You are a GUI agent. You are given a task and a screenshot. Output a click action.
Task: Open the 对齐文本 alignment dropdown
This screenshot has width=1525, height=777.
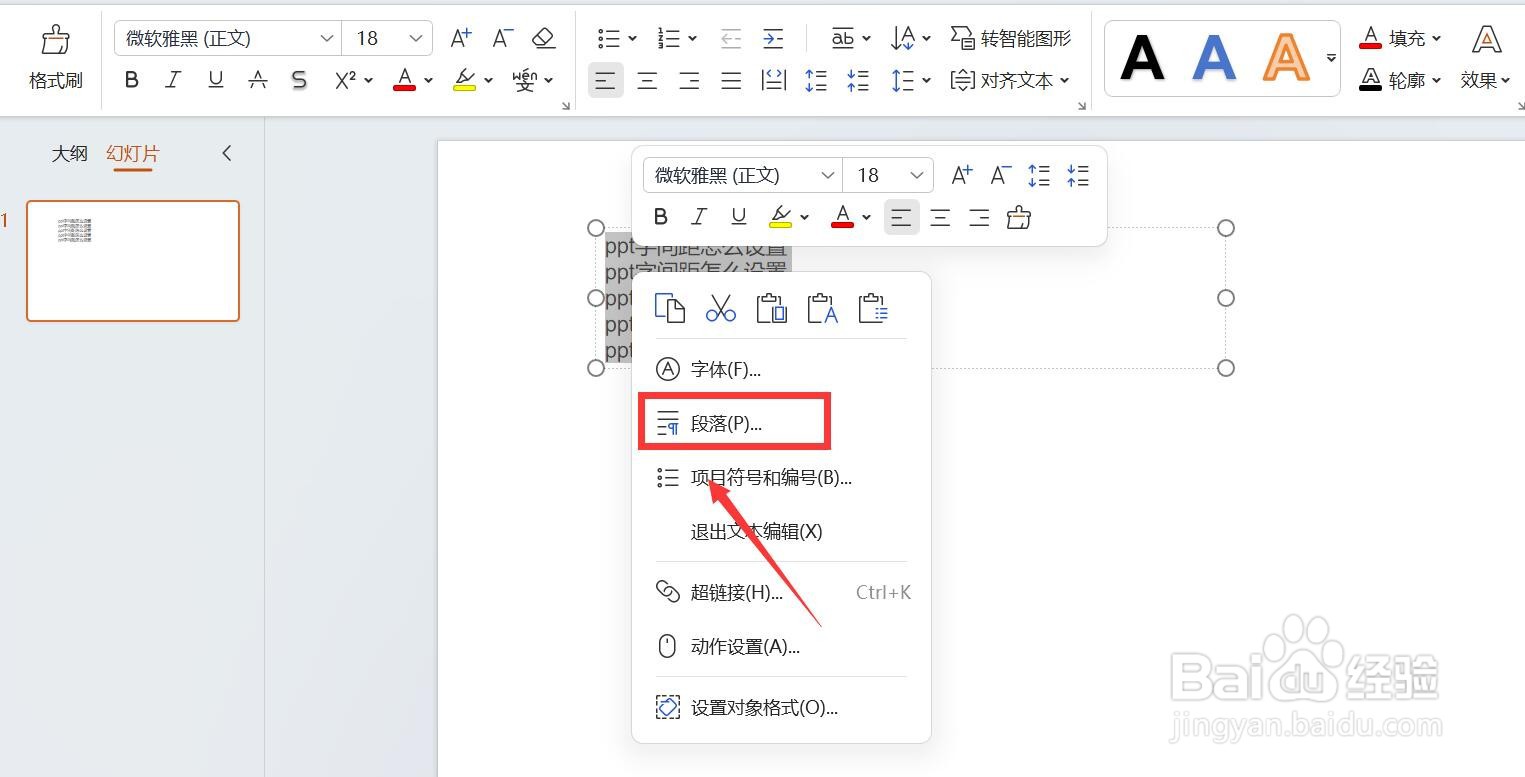pyautogui.click(x=1010, y=80)
